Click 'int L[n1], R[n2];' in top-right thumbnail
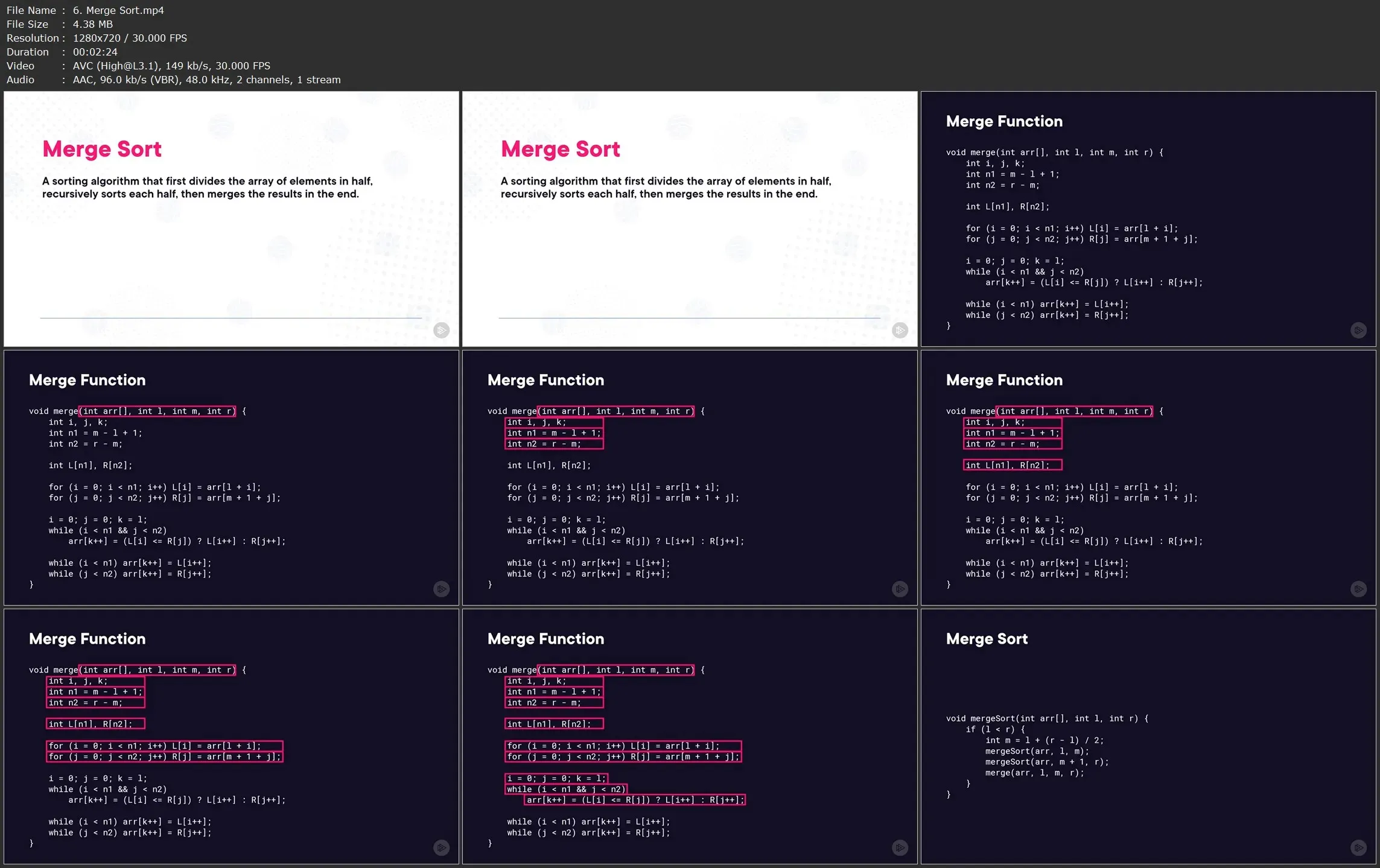 pos(1007,206)
